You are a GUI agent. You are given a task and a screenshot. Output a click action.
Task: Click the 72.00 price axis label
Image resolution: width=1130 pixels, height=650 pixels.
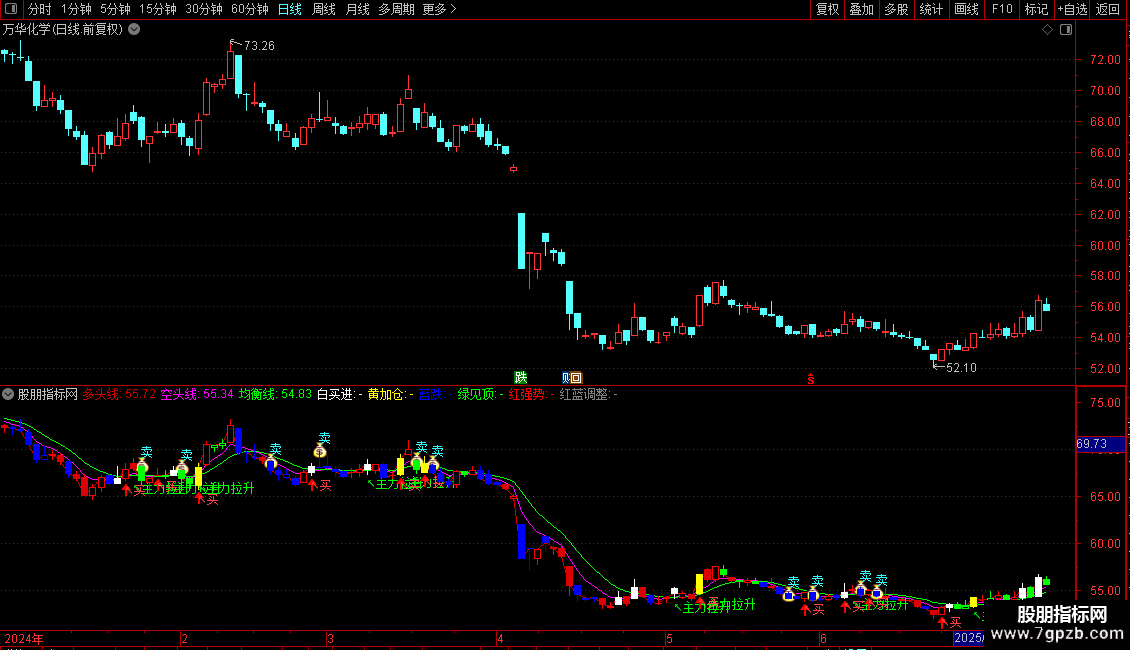click(x=1105, y=60)
